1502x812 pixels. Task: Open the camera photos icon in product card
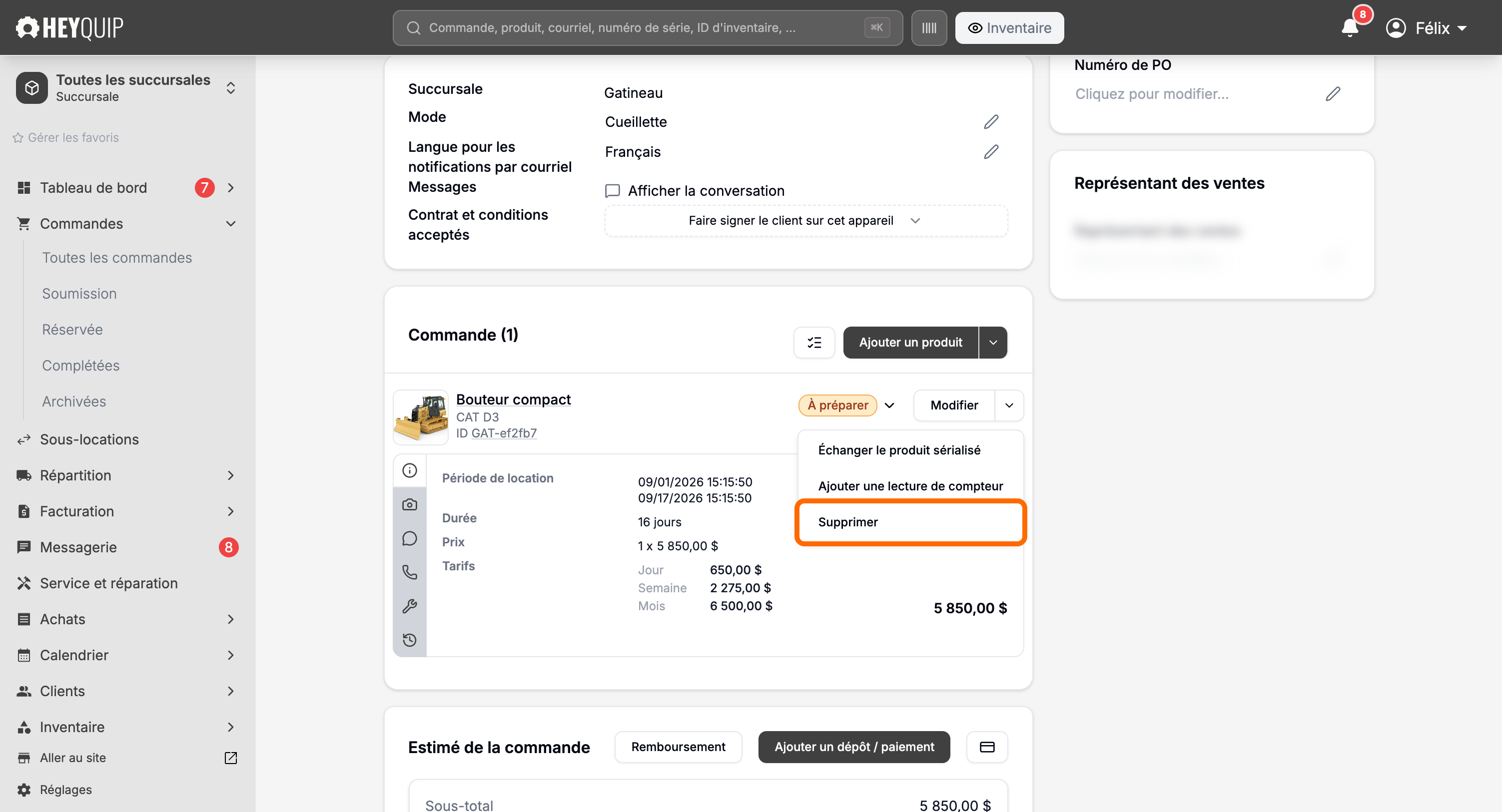tap(410, 504)
